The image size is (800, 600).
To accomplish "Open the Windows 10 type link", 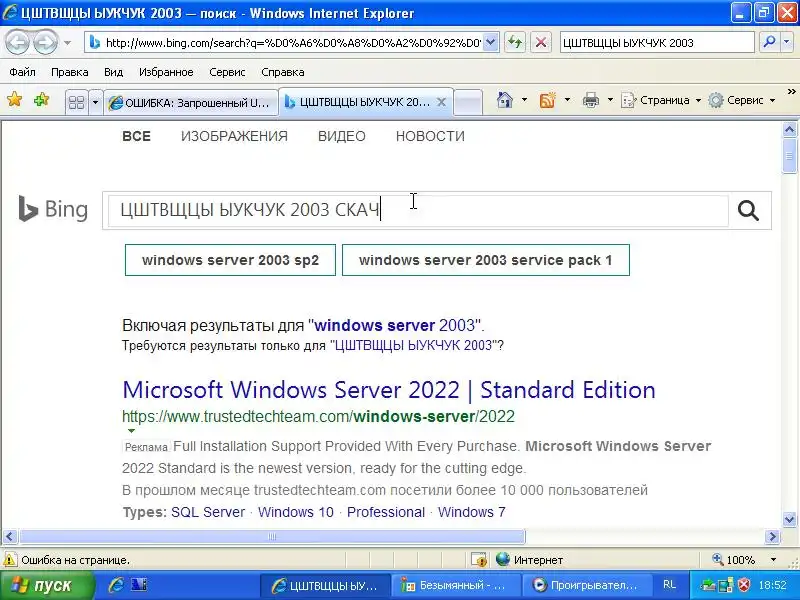I will pos(295,512).
